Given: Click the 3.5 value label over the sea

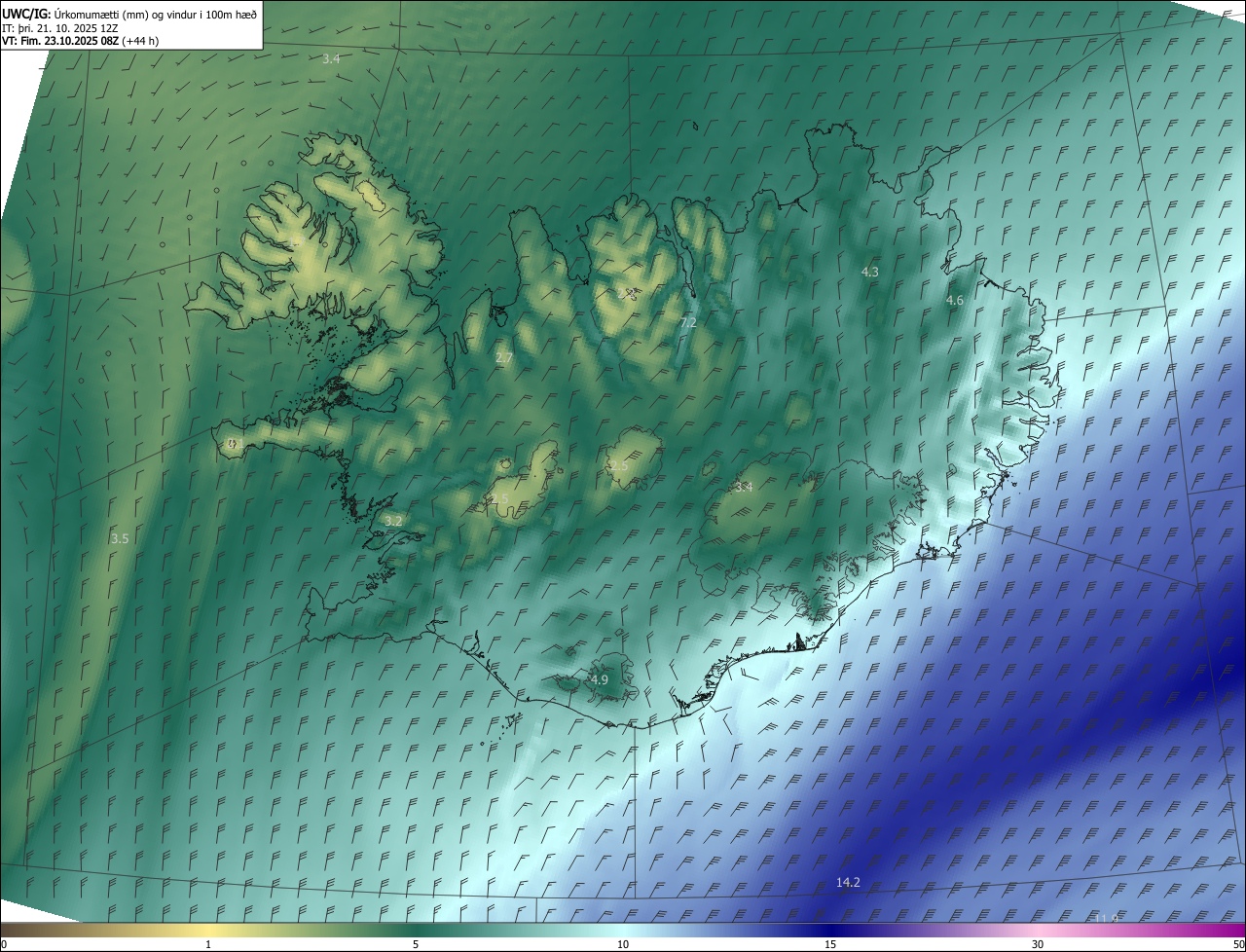Looking at the screenshot, I should tap(120, 538).
